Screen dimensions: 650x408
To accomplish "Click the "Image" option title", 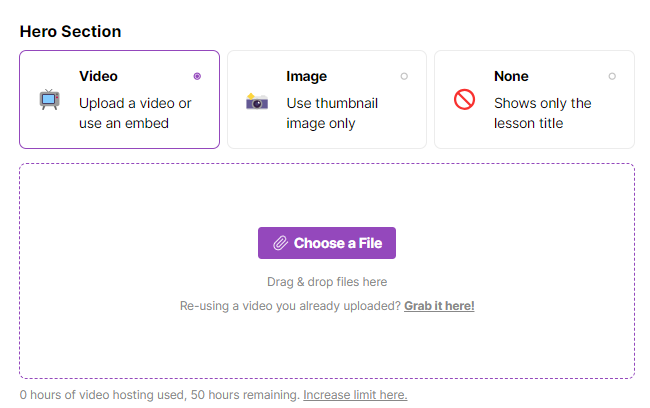I will click(306, 76).
